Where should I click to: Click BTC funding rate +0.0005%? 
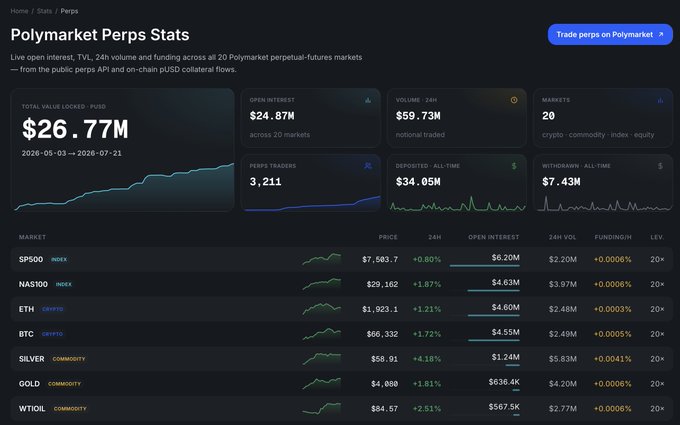pyautogui.click(x=612, y=334)
